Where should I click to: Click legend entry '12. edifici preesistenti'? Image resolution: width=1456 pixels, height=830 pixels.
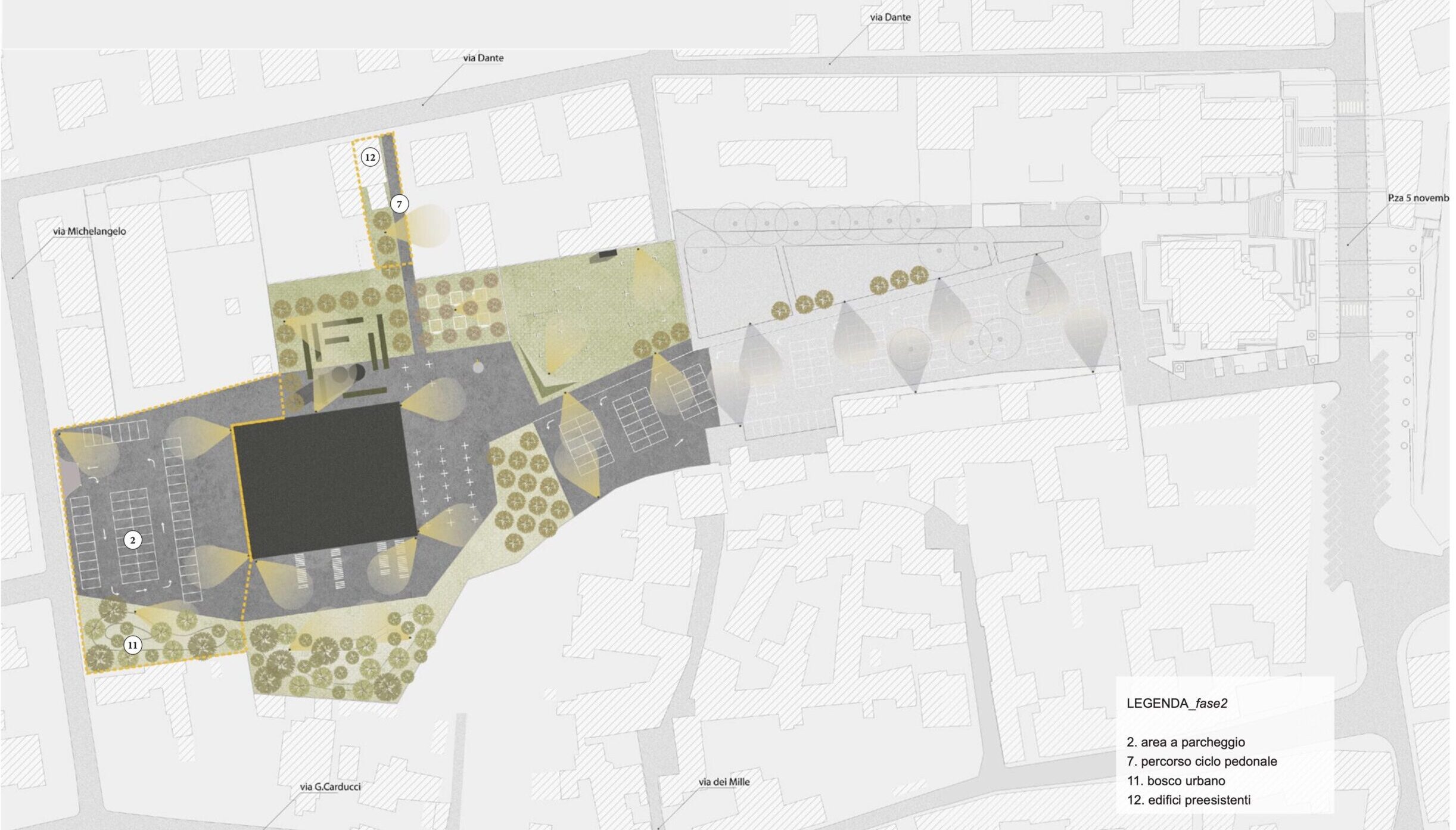1189,800
